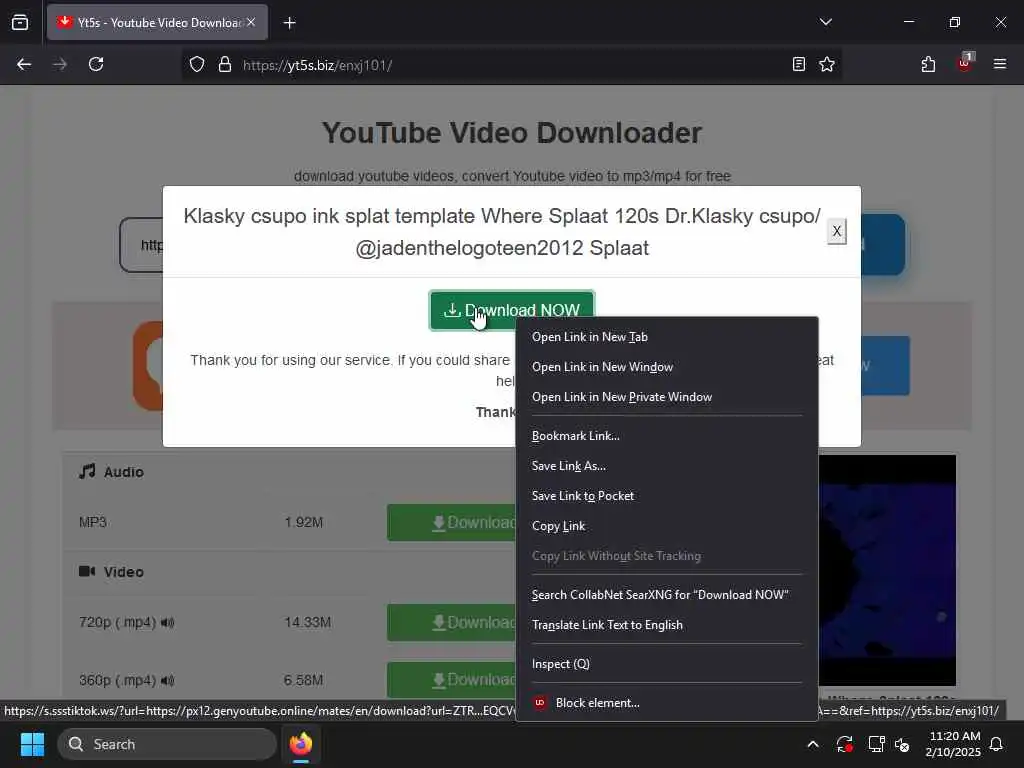Click the Firefox View icon

click(x=20, y=22)
